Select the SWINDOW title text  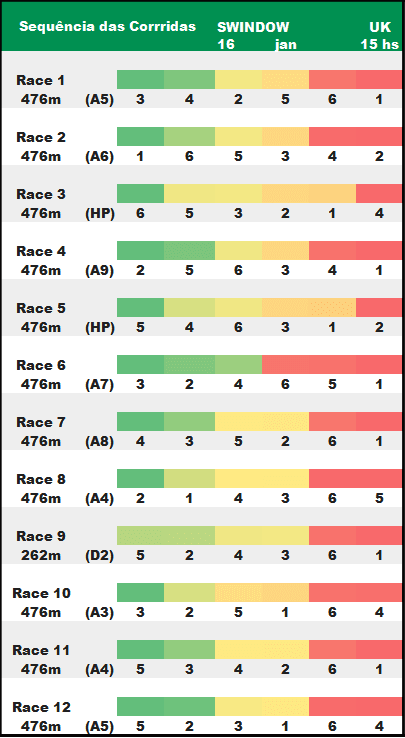tap(253, 27)
